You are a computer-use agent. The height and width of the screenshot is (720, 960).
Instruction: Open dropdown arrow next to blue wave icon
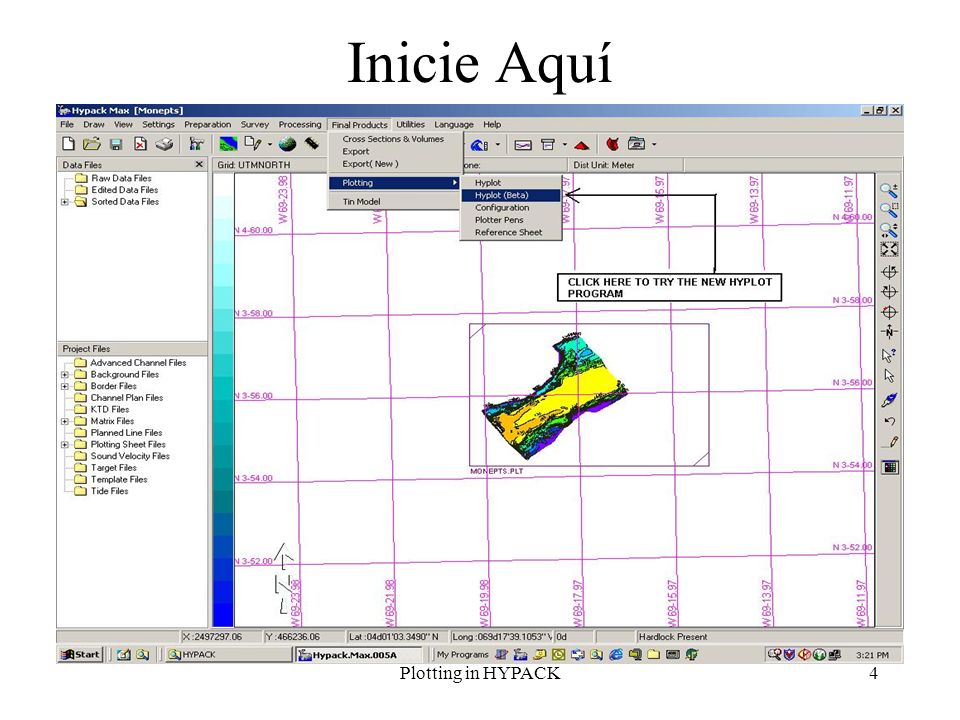click(x=498, y=145)
